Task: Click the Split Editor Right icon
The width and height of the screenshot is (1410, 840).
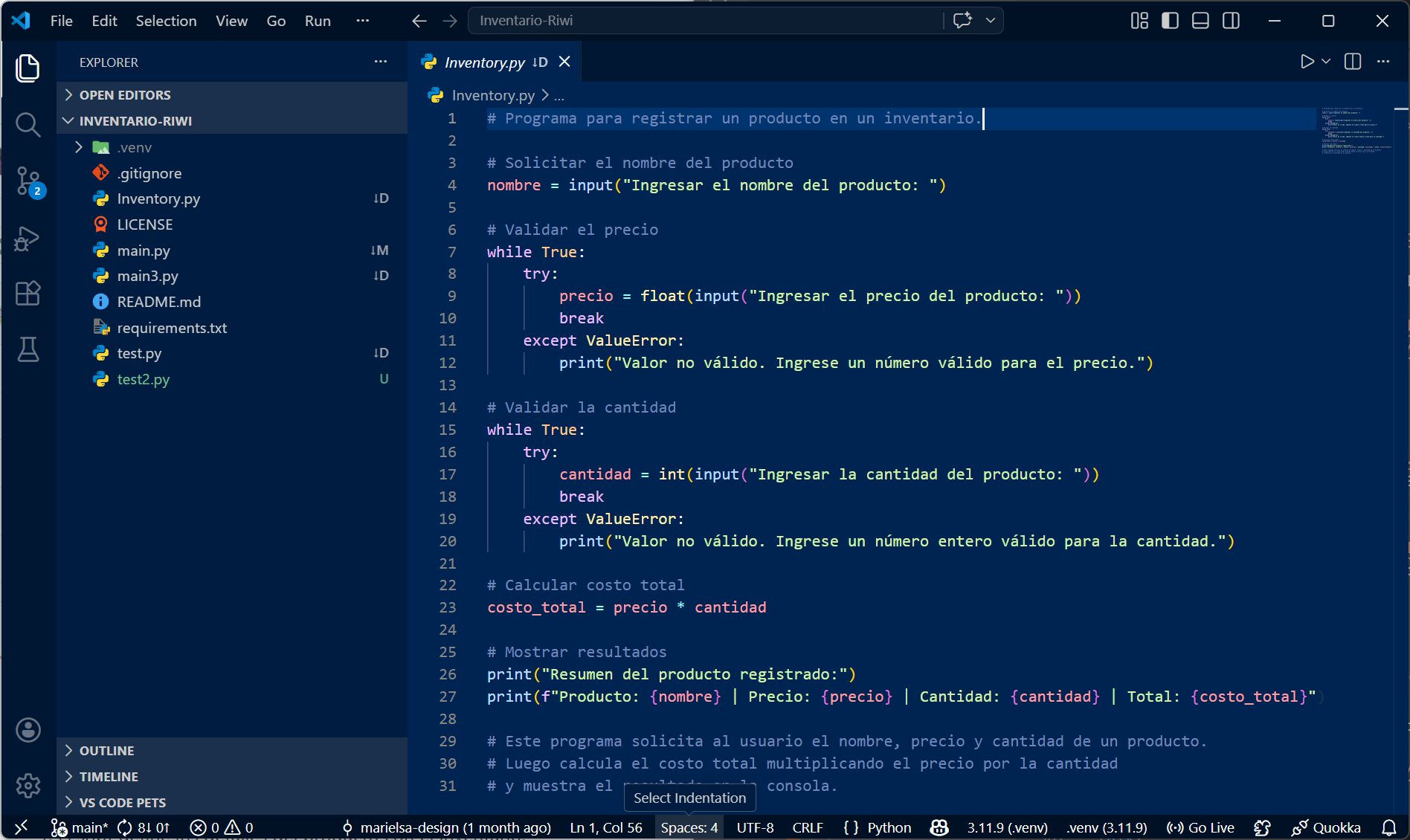Action: (x=1353, y=62)
